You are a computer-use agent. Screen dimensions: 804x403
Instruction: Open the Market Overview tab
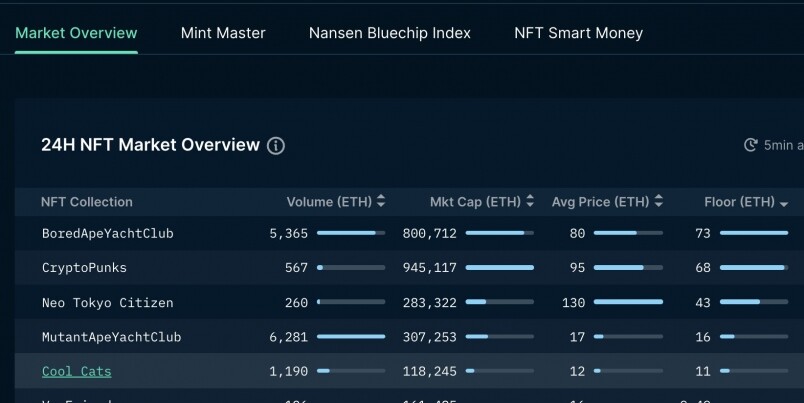click(x=76, y=33)
